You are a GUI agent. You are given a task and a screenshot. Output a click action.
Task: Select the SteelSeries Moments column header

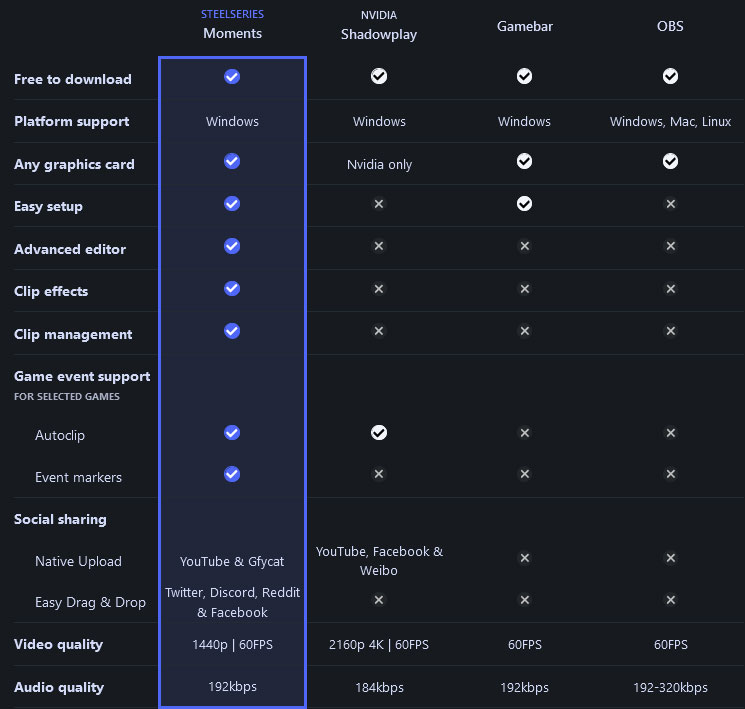tap(232, 25)
